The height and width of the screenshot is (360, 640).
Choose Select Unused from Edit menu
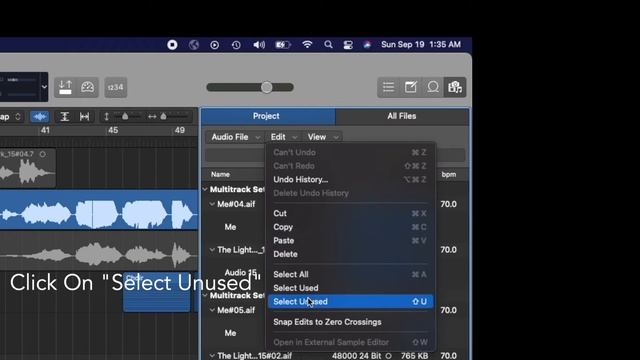point(350,302)
